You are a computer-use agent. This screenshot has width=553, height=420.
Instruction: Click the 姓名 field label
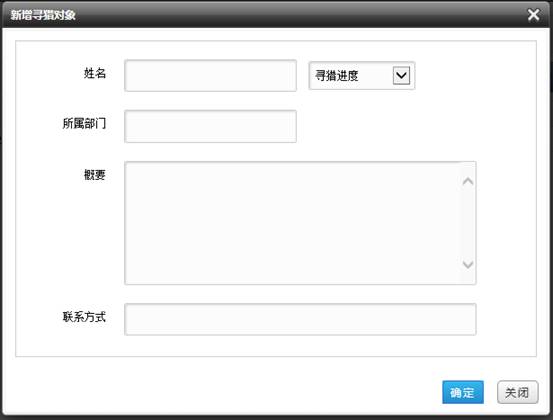click(95, 73)
